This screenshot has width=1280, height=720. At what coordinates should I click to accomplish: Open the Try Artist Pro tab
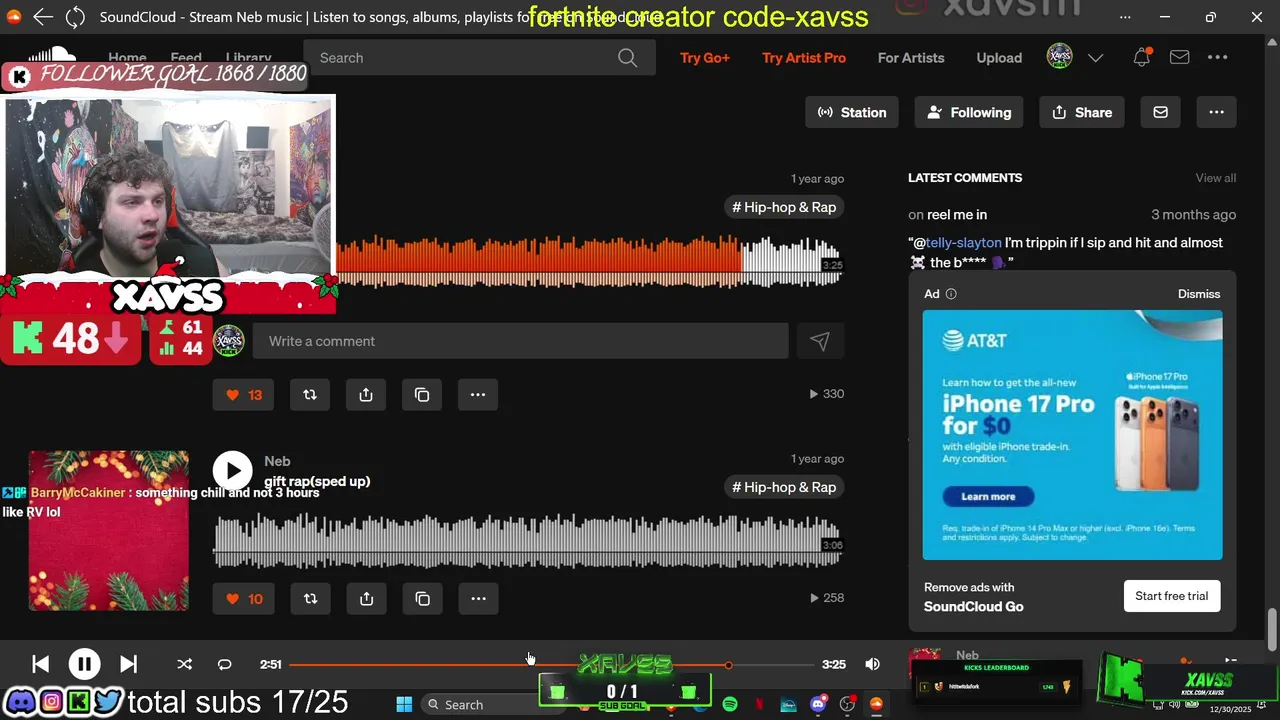(804, 58)
